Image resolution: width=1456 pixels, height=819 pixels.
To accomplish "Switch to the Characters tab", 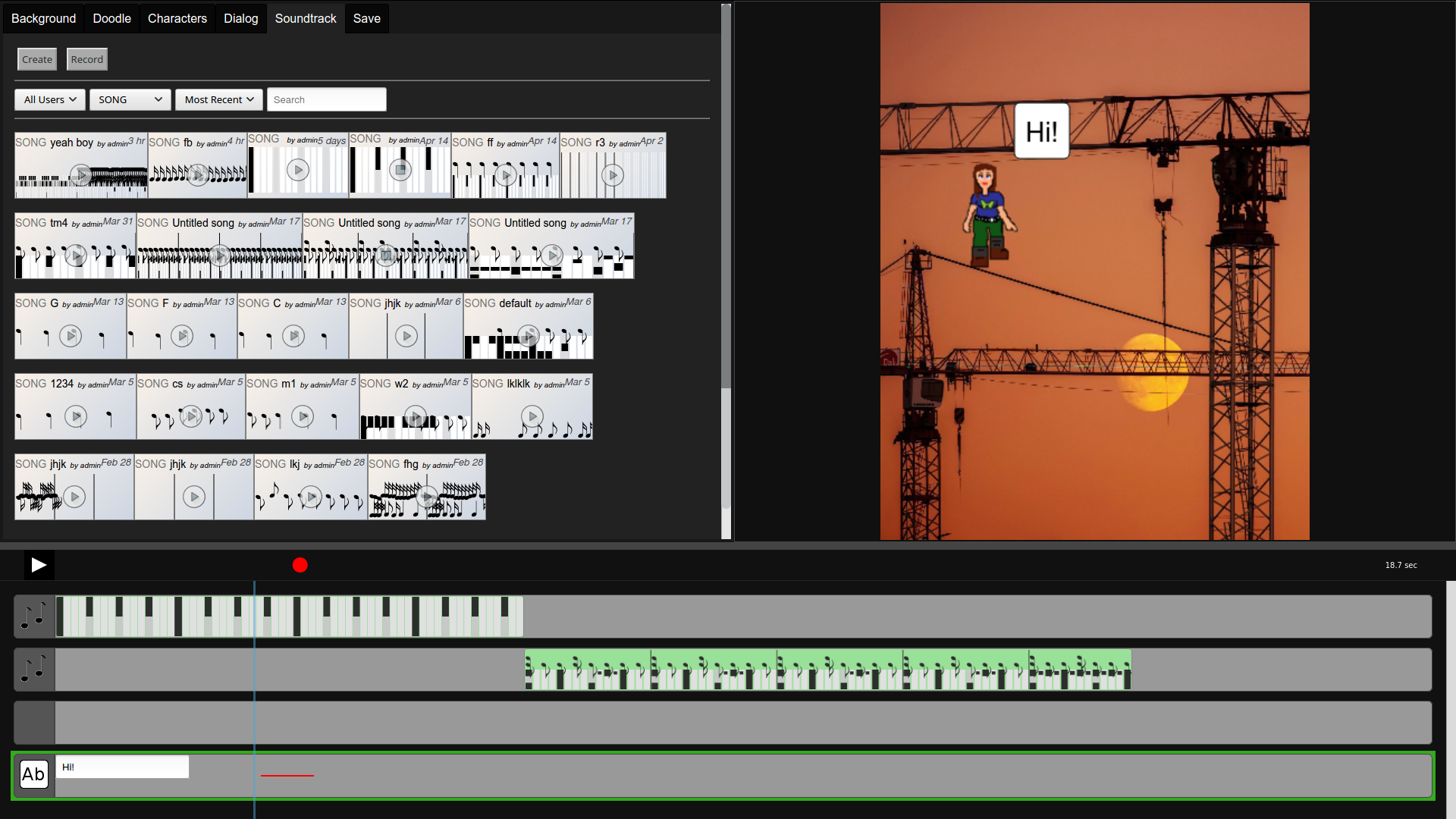I will click(x=177, y=18).
